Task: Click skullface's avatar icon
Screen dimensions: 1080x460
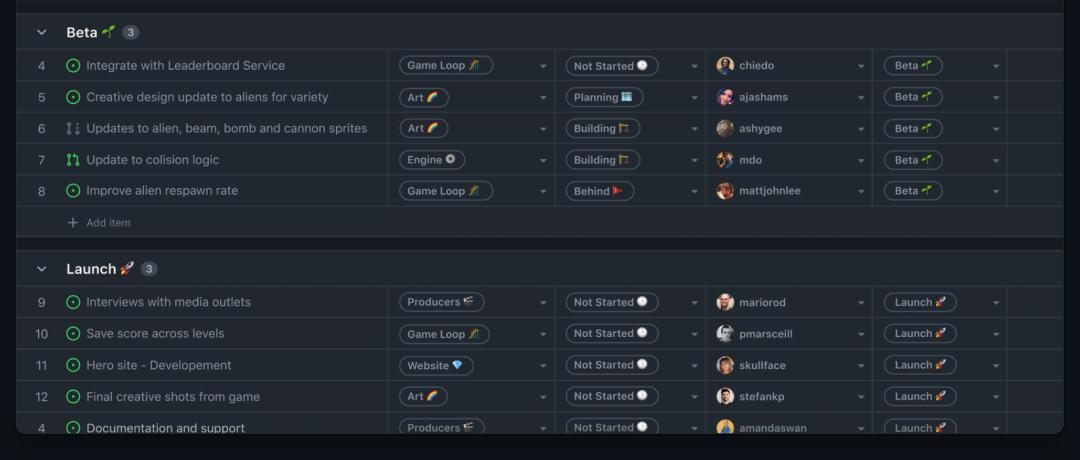Action: click(x=725, y=365)
